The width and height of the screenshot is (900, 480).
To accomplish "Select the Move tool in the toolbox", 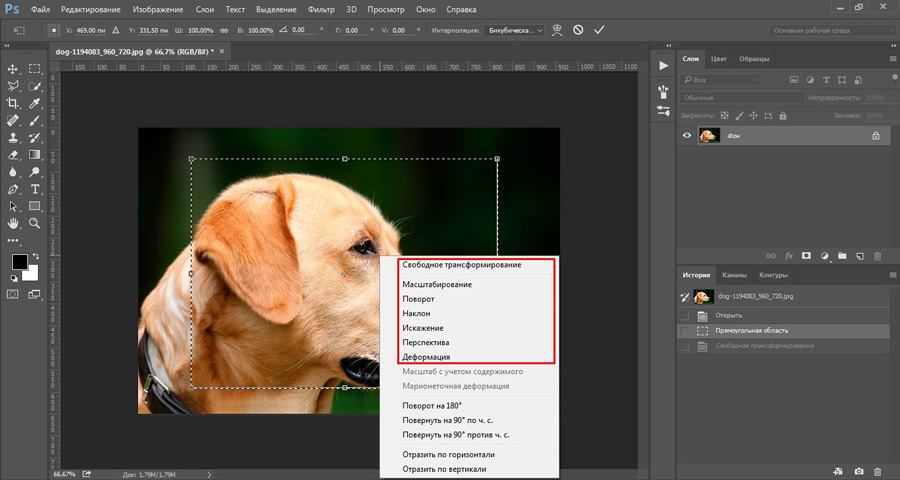I will point(14,69).
